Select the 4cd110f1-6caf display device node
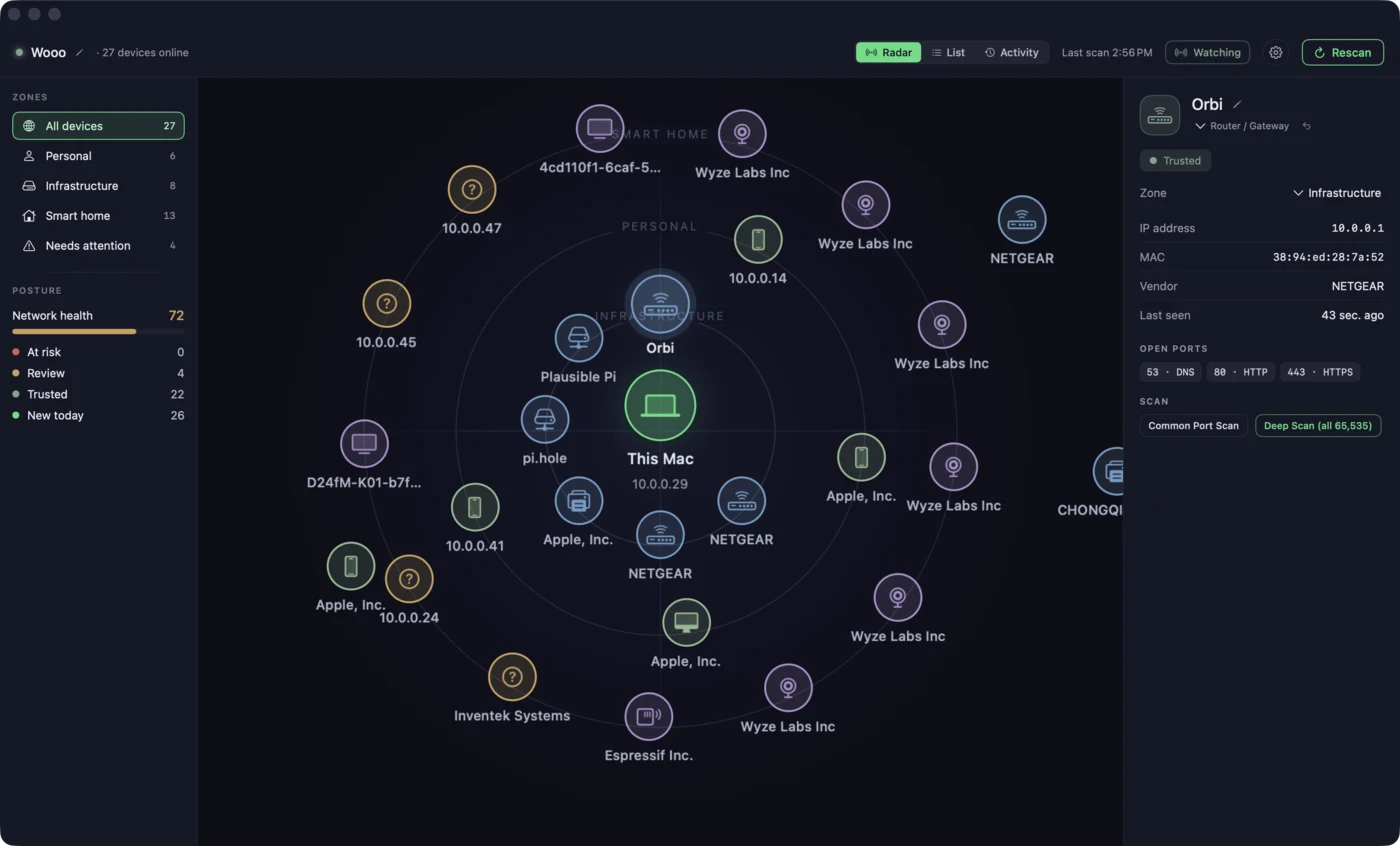 [600, 129]
